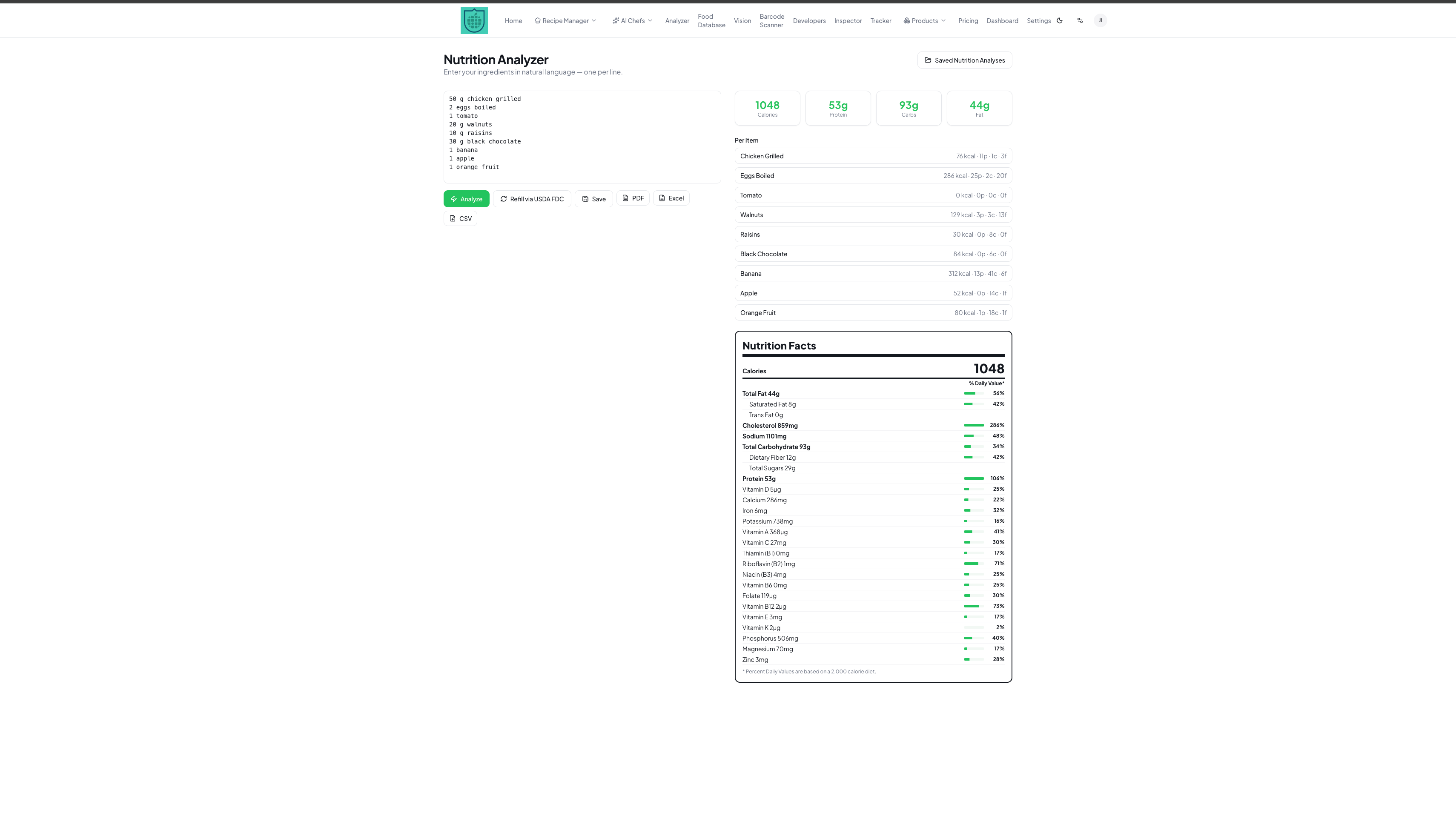The width and height of the screenshot is (1456, 813).
Task: Open the Inspector nav link
Action: [x=848, y=21]
